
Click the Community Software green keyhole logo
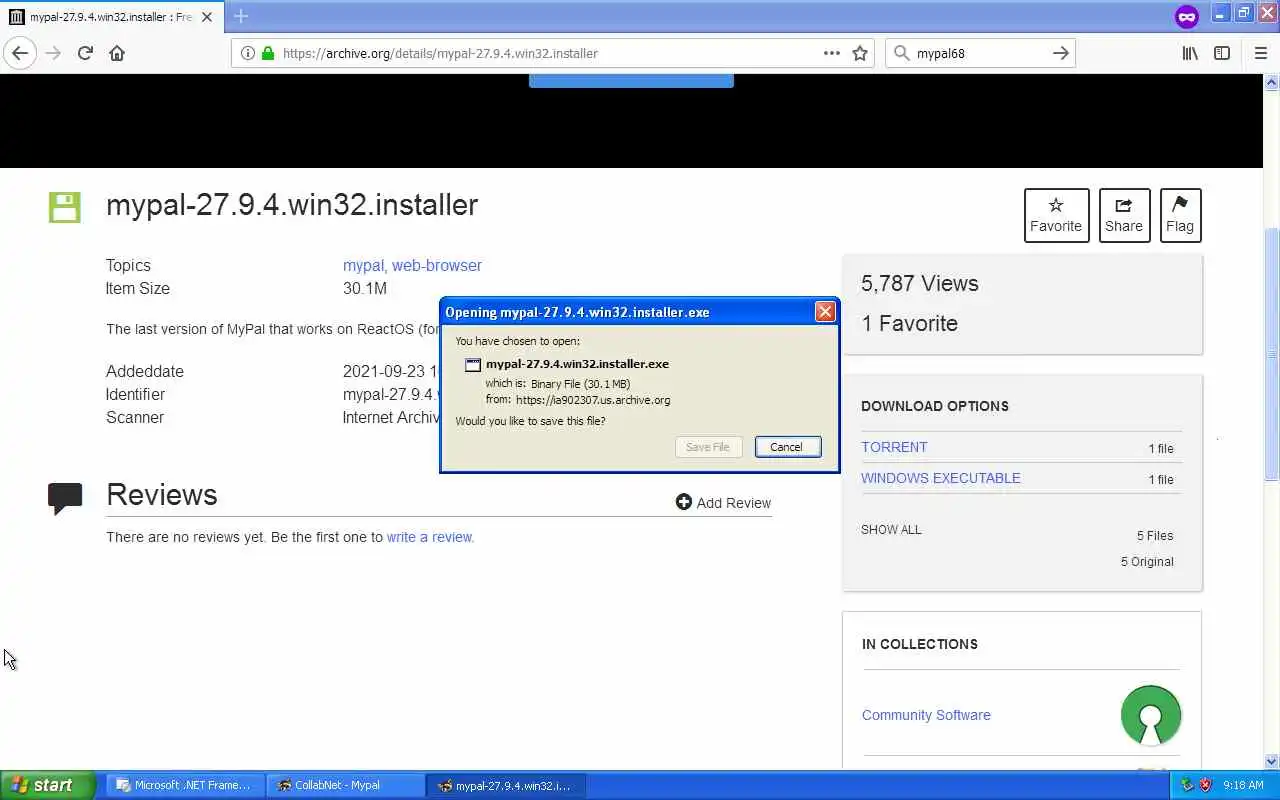1151,715
